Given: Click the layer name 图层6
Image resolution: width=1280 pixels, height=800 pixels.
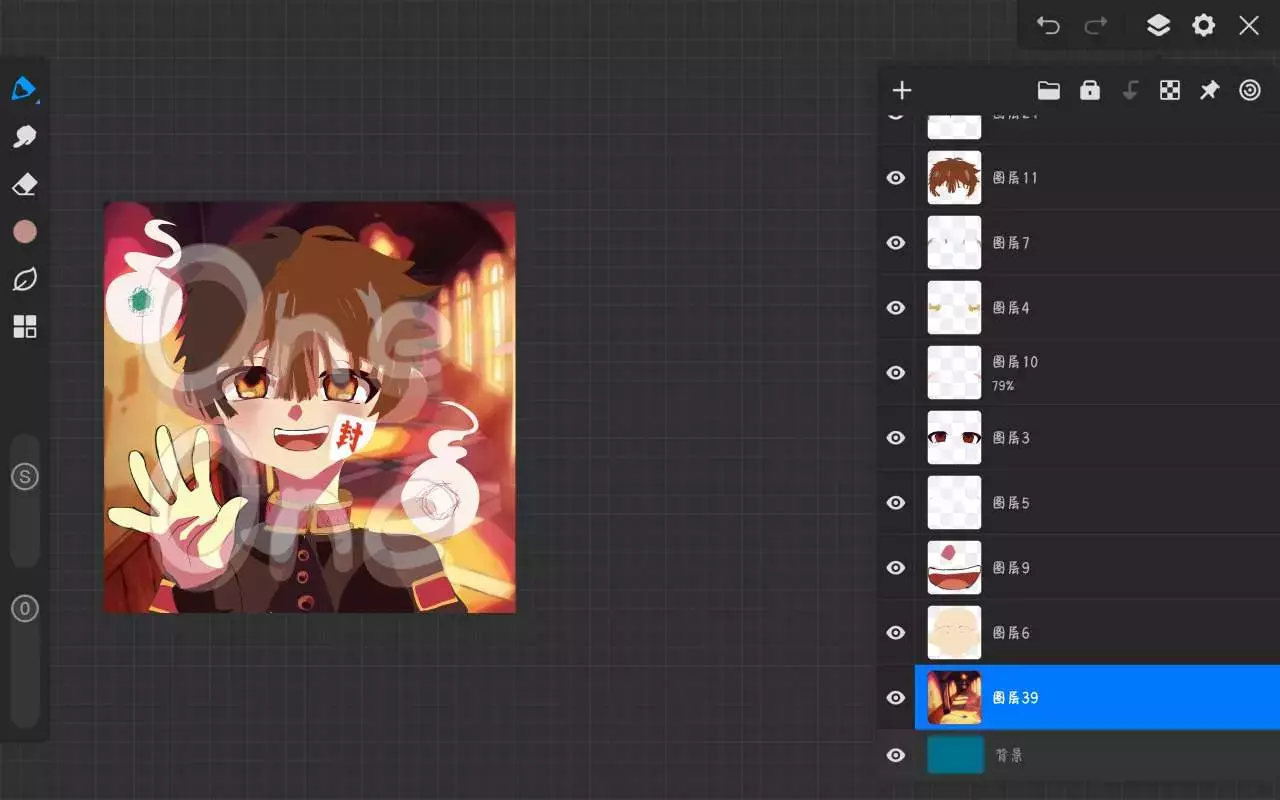Looking at the screenshot, I should pyautogui.click(x=1011, y=633).
